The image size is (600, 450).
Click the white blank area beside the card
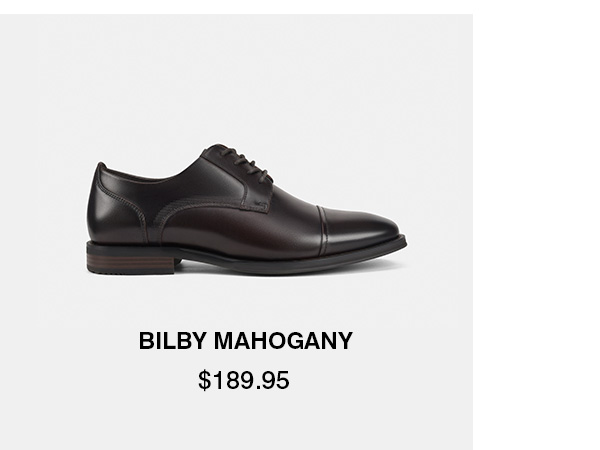pos(536,230)
